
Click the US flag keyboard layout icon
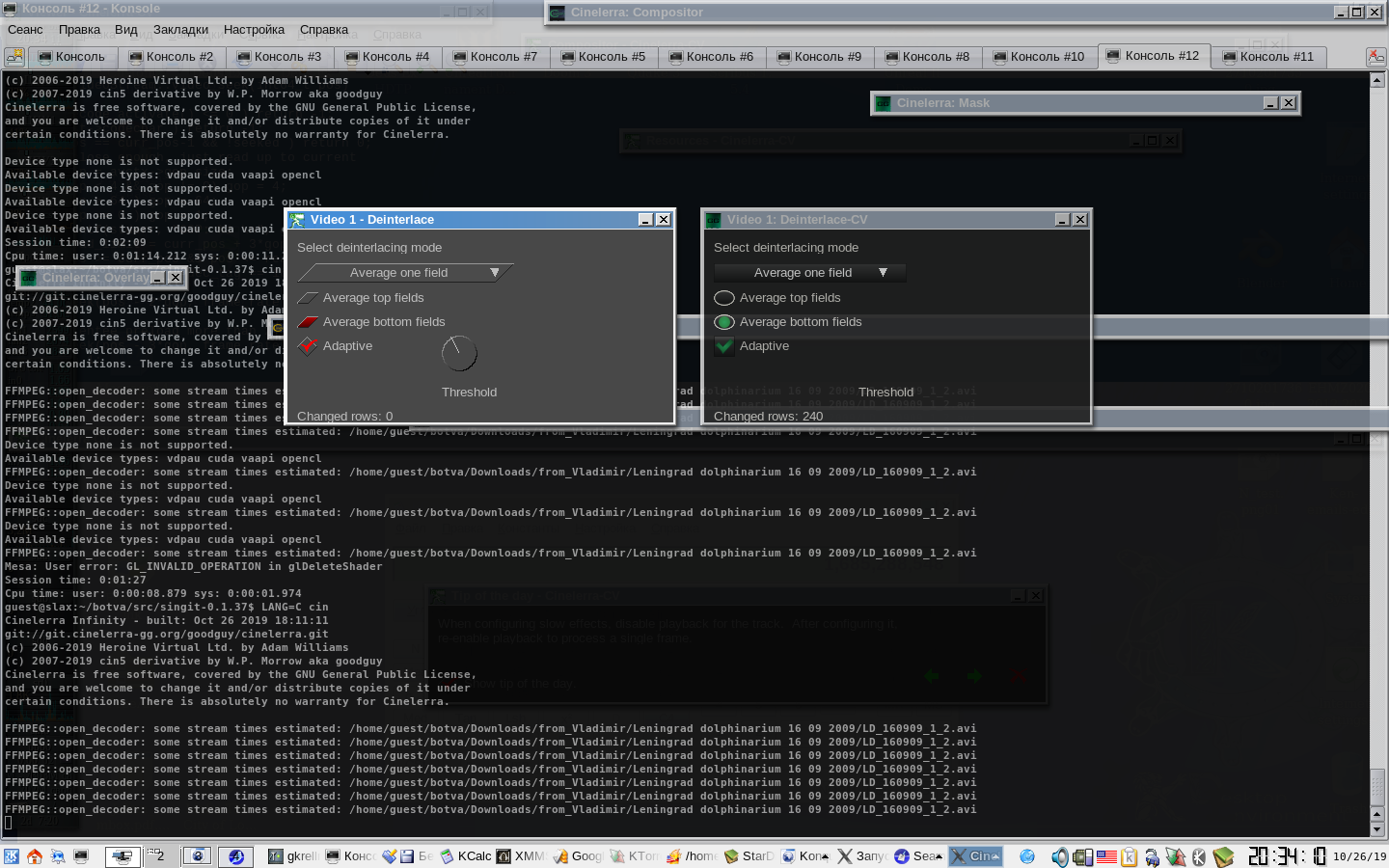point(1106,856)
